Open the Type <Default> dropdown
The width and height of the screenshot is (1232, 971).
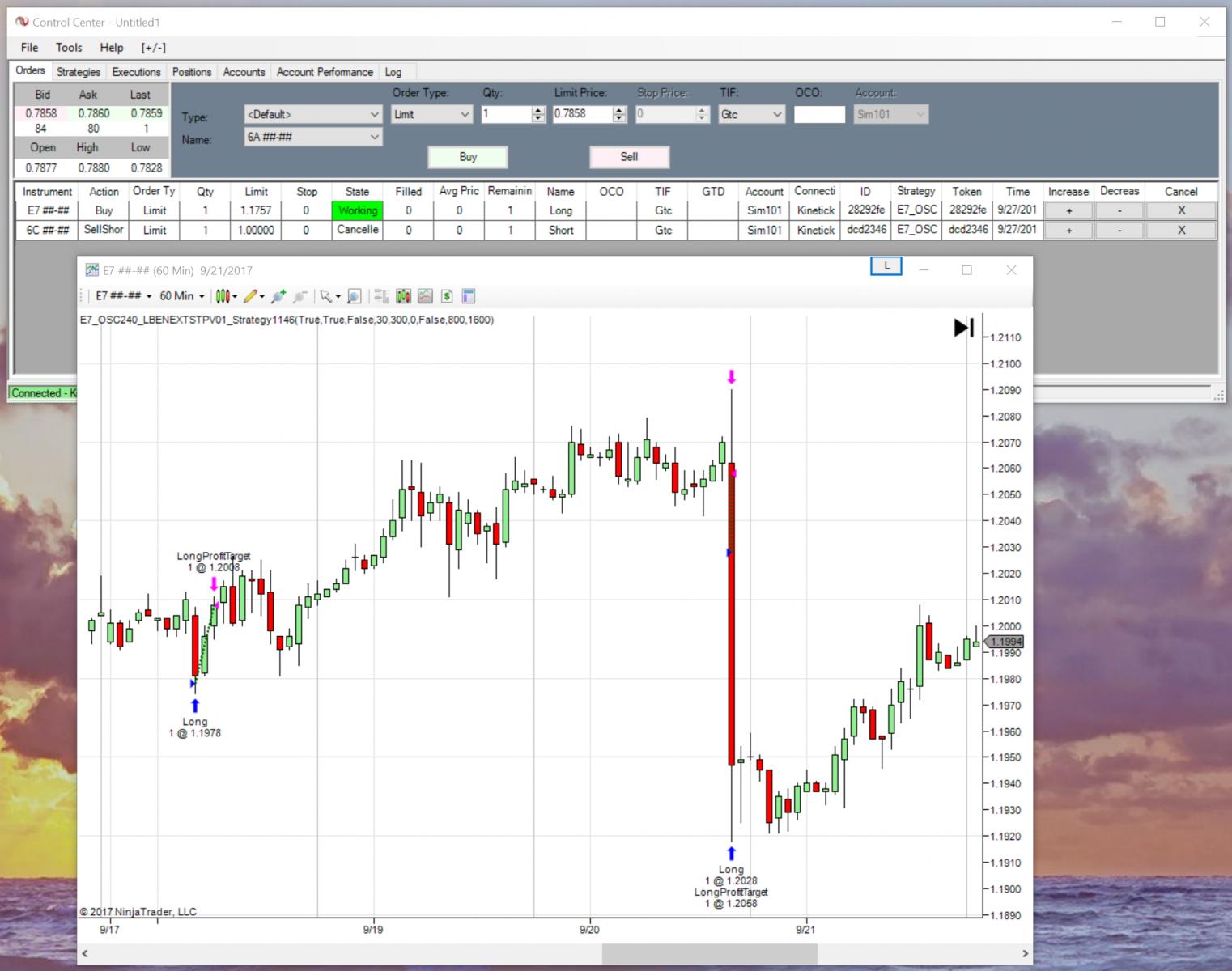[312, 114]
